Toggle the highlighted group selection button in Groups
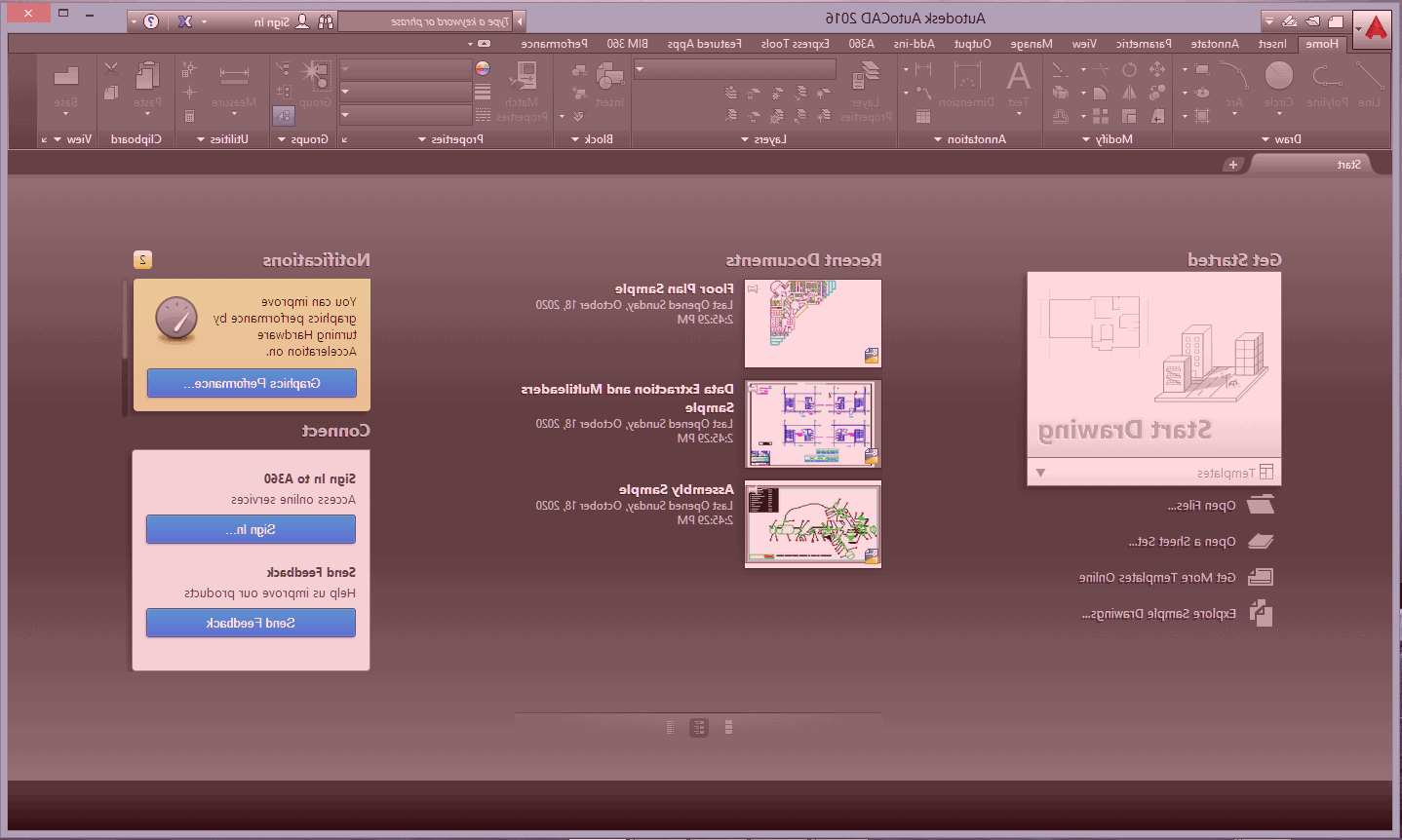1402x840 pixels. 283,116
